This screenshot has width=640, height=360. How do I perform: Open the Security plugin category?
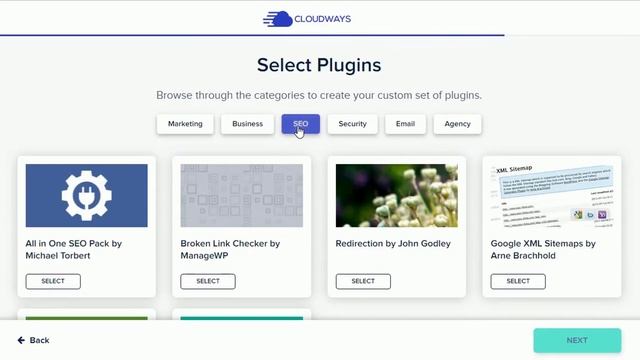pyautogui.click(x=352, y=124)
